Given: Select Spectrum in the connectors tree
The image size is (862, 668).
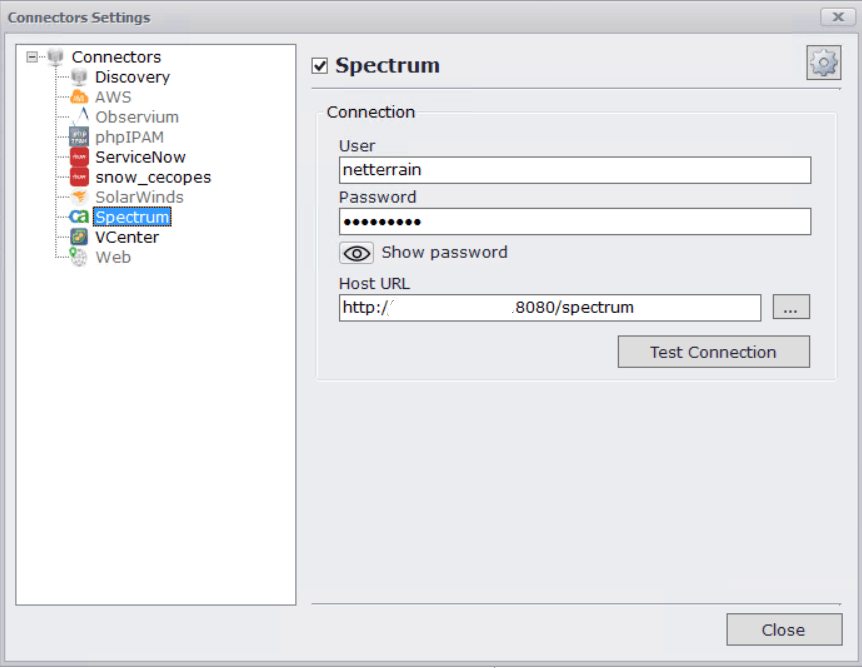Looking at the screenshot, I should 132,217.
